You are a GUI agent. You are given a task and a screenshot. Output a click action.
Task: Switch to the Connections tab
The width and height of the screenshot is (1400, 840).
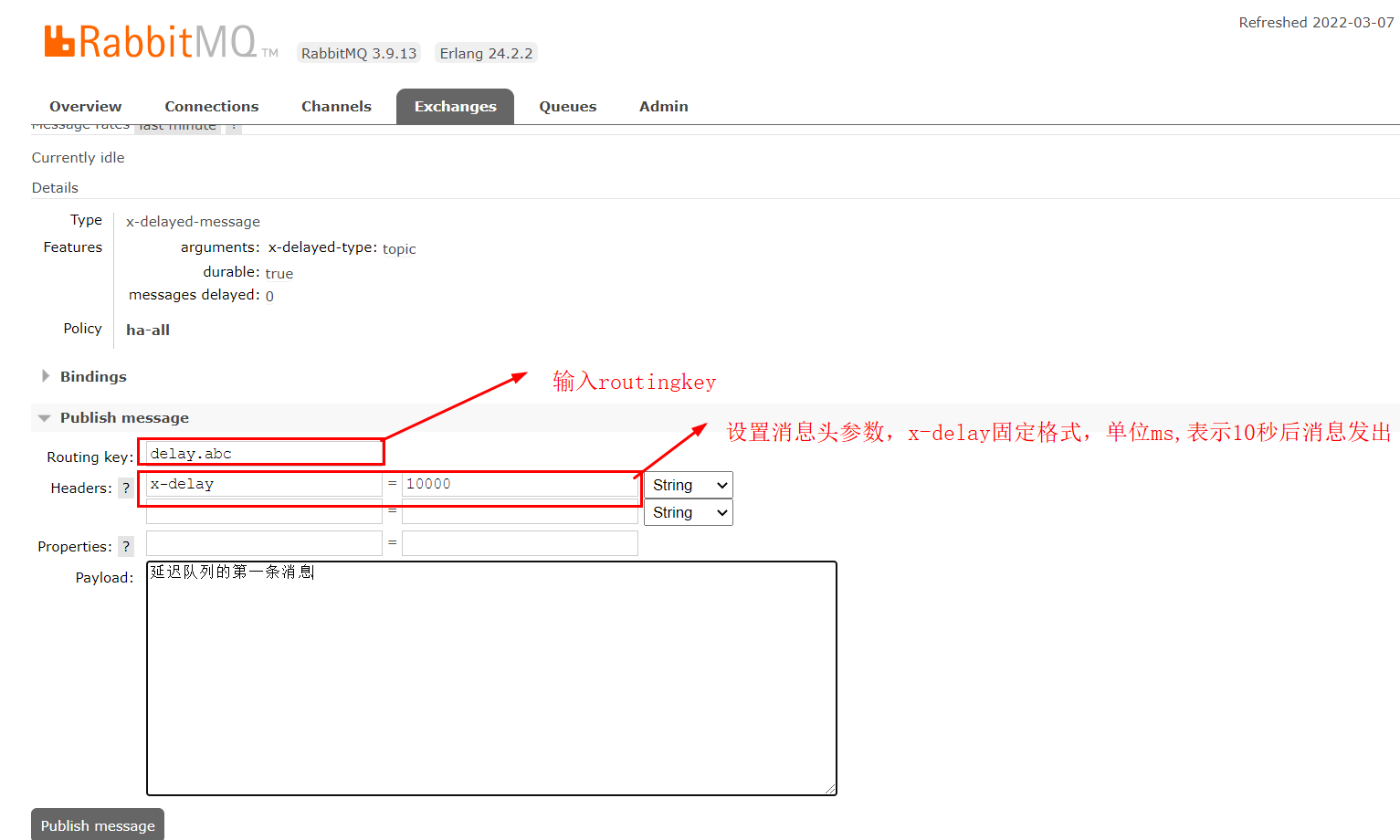click(212, 107)
